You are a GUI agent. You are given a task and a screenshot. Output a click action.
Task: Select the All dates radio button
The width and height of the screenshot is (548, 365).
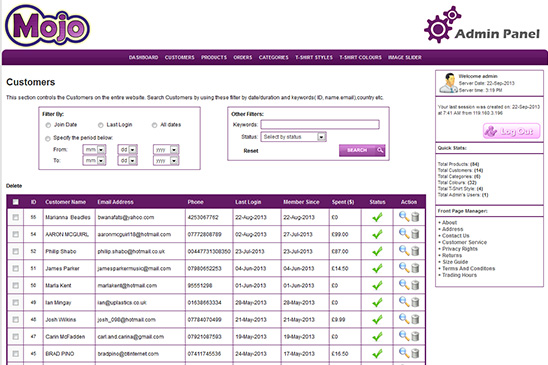tap(154, 125)
